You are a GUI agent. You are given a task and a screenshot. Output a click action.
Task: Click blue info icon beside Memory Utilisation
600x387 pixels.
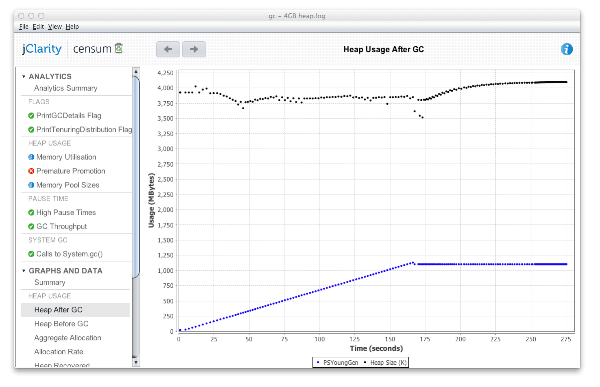(31, 157)
